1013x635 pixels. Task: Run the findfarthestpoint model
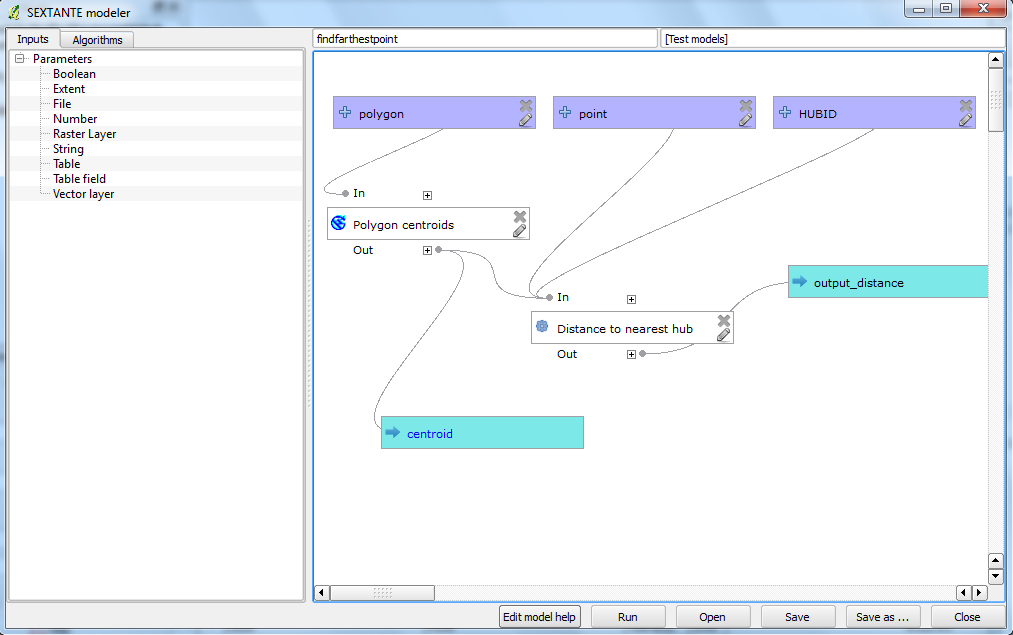pyautogui.click(x=628, y=616)
